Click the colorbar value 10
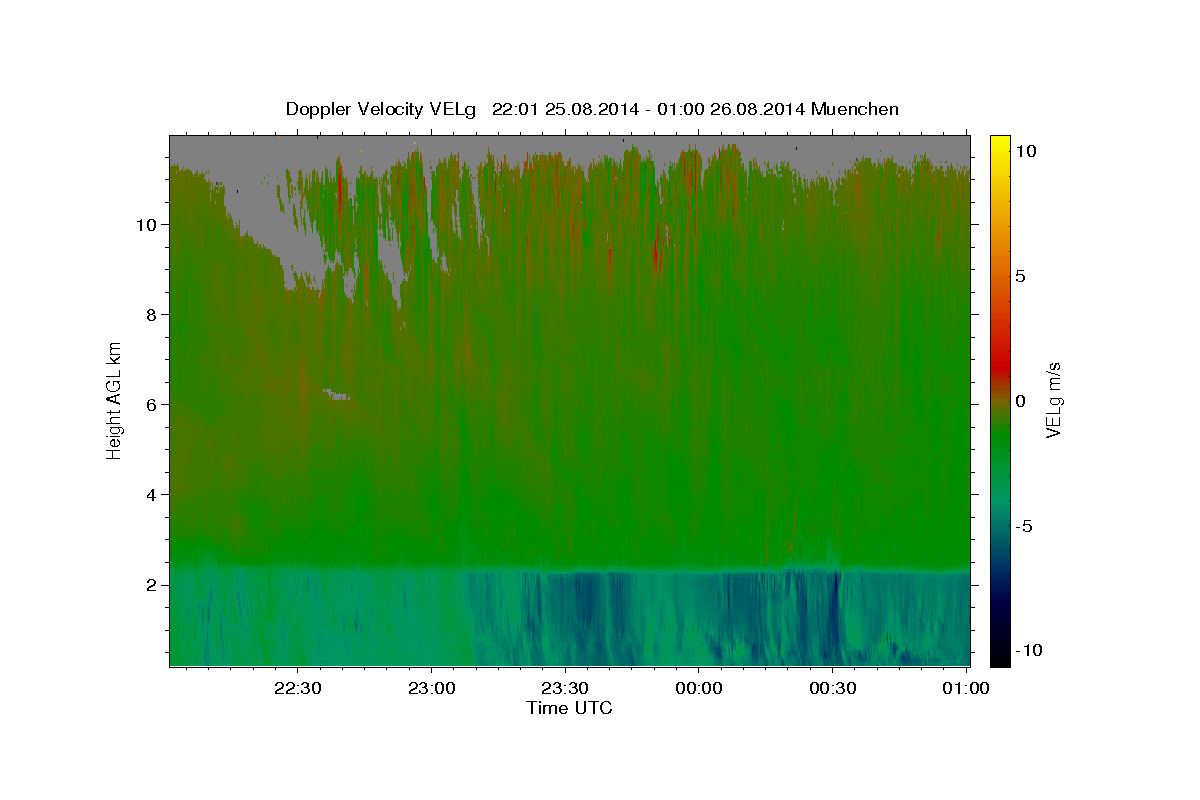Image resolution: width=1200 pixels, height=800 pixels. pyautogui.click(x=1025, y=151)
